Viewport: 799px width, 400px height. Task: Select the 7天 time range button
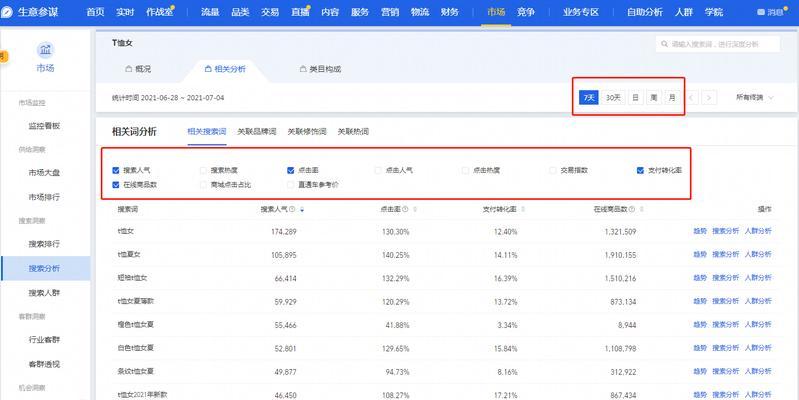(589, 97)
